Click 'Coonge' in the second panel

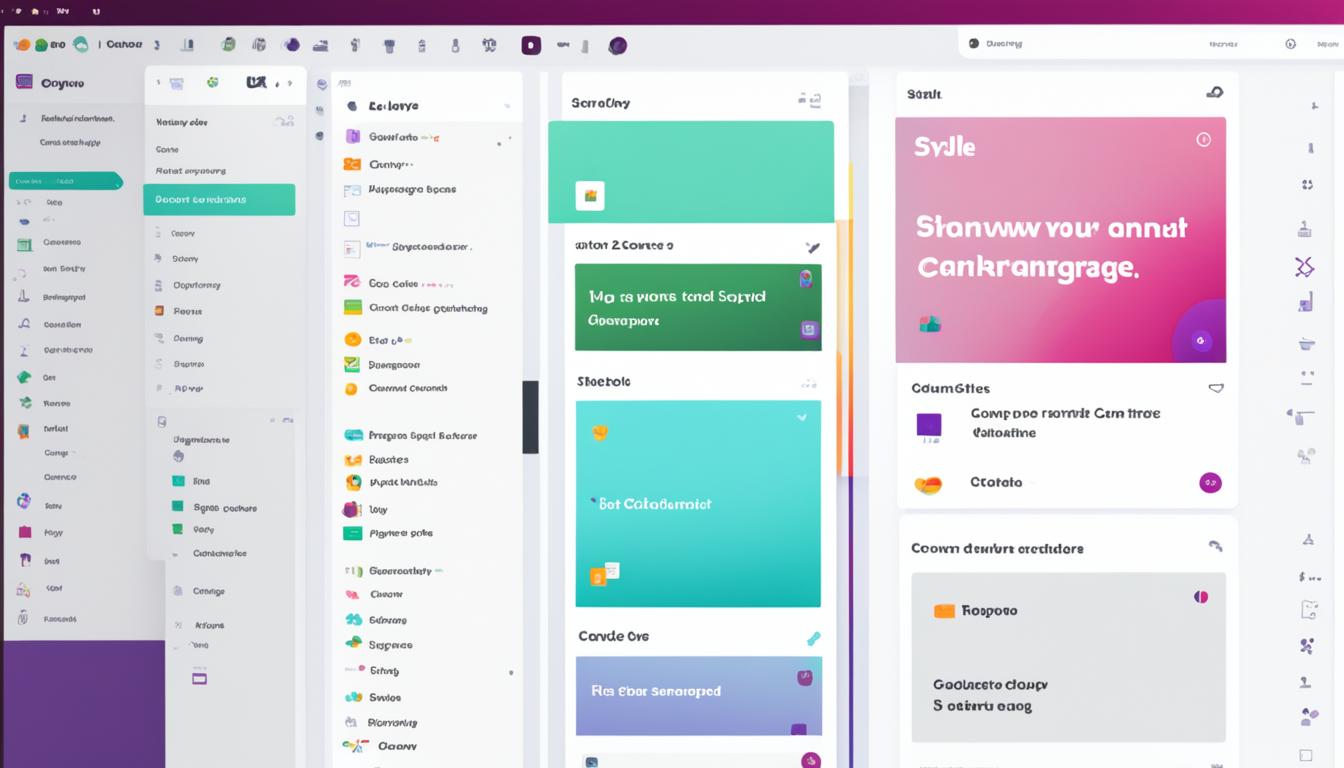[x=209, y=591]
